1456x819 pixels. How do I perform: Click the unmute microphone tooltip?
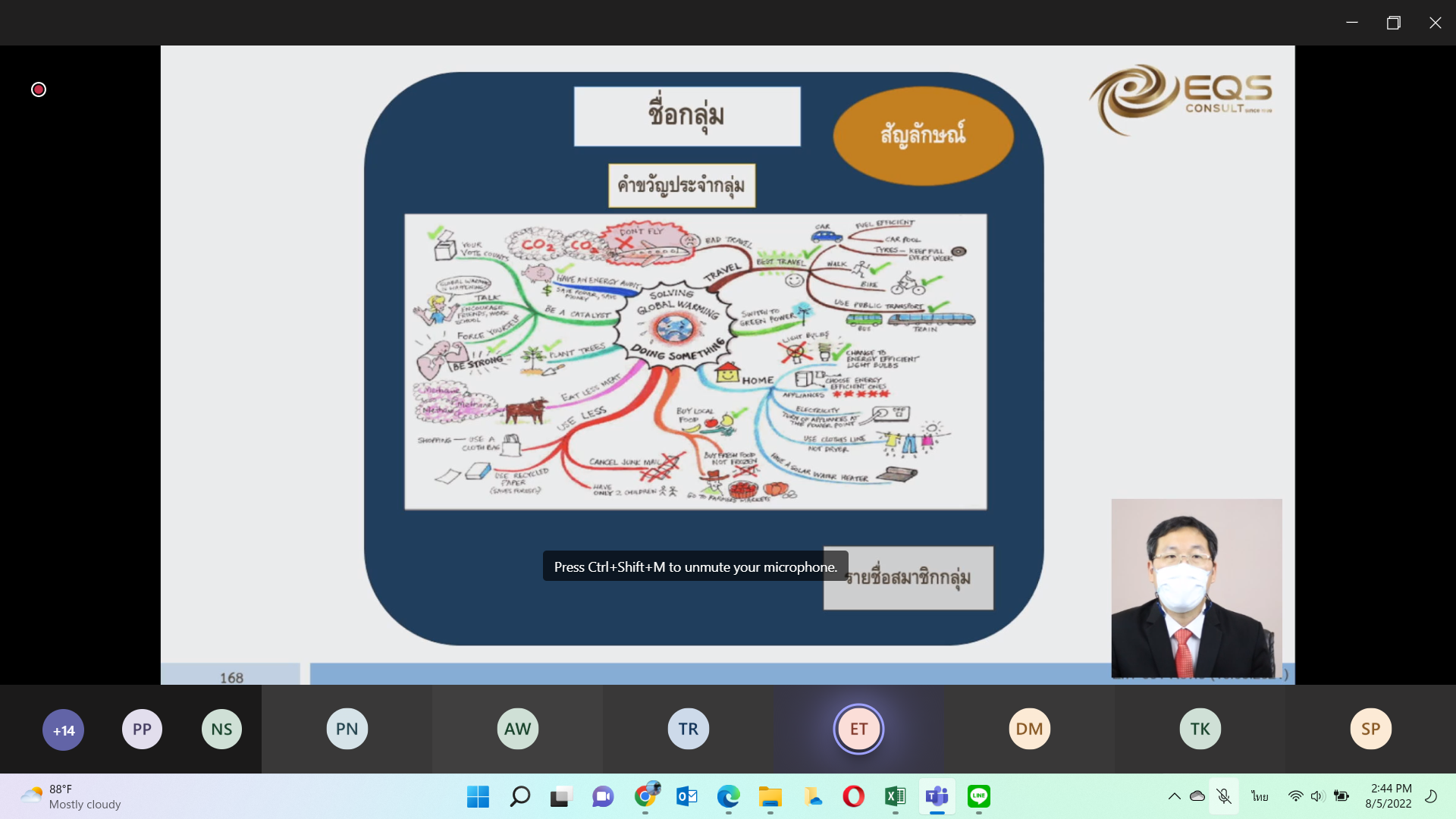coord(695,566)
